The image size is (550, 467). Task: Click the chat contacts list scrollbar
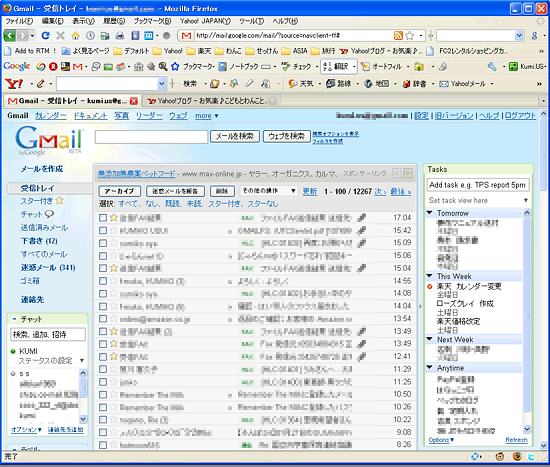[83, 396]
